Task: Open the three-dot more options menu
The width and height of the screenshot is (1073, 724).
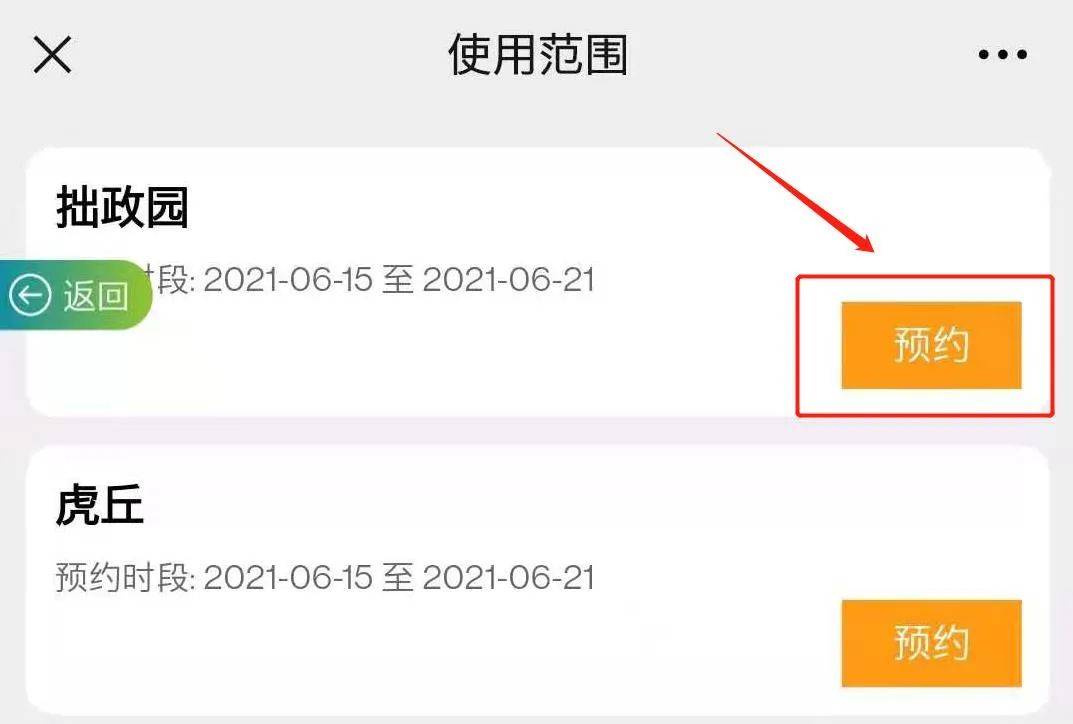Action: [1003, 55]
